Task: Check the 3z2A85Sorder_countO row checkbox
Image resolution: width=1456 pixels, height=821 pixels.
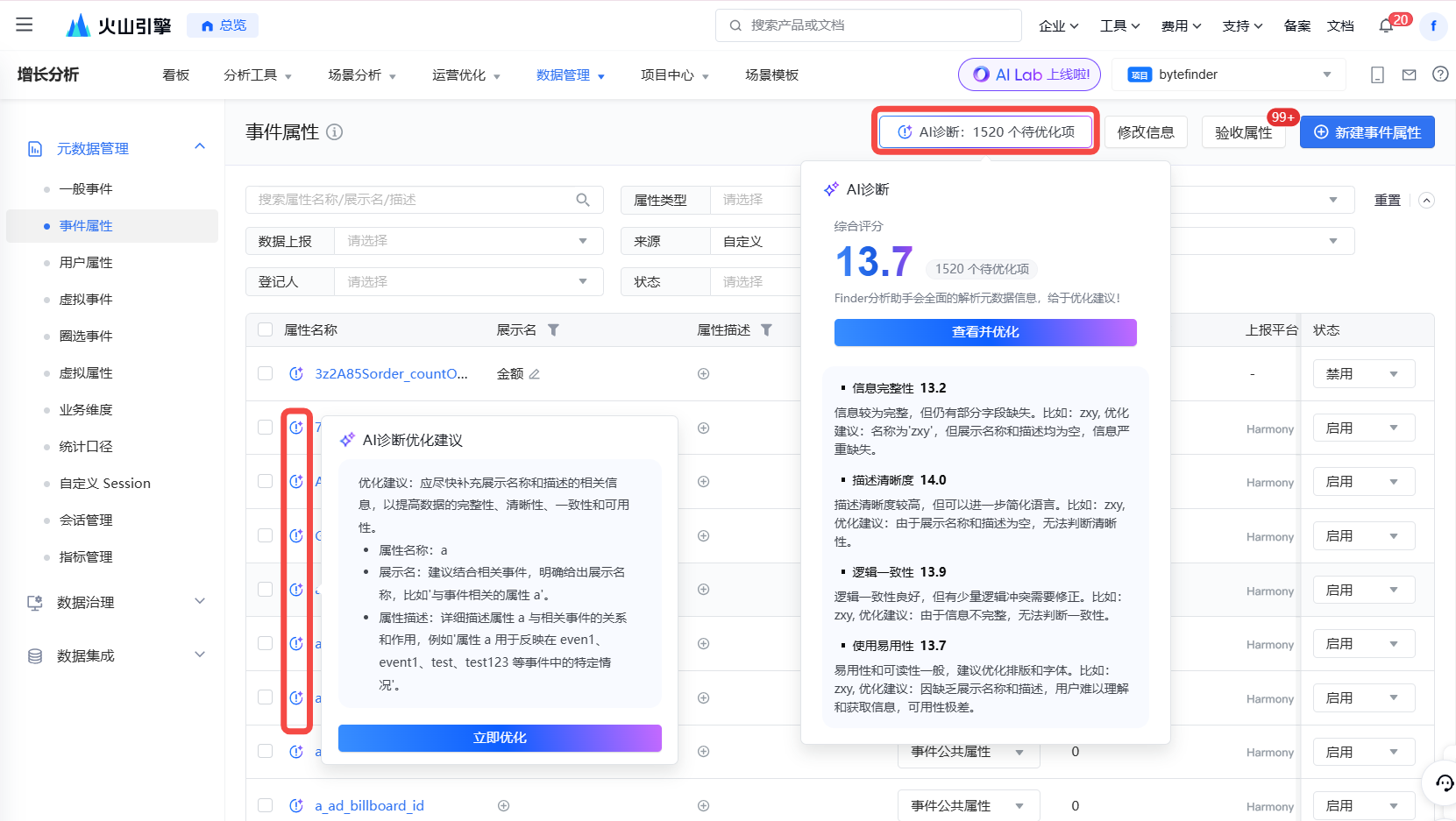Action: (x=266, y=374)
